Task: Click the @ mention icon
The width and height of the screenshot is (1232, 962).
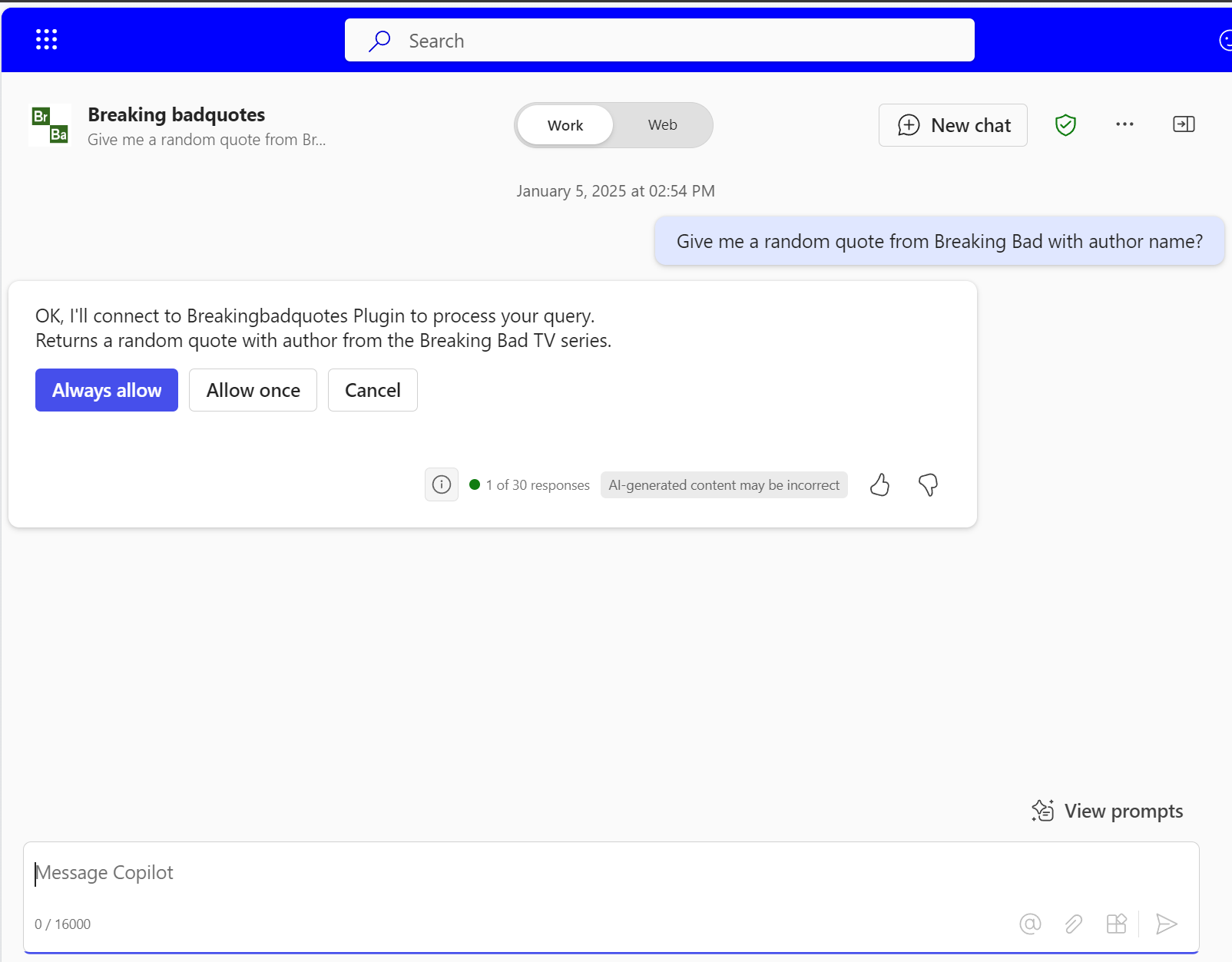Action: click(1030, 924)
